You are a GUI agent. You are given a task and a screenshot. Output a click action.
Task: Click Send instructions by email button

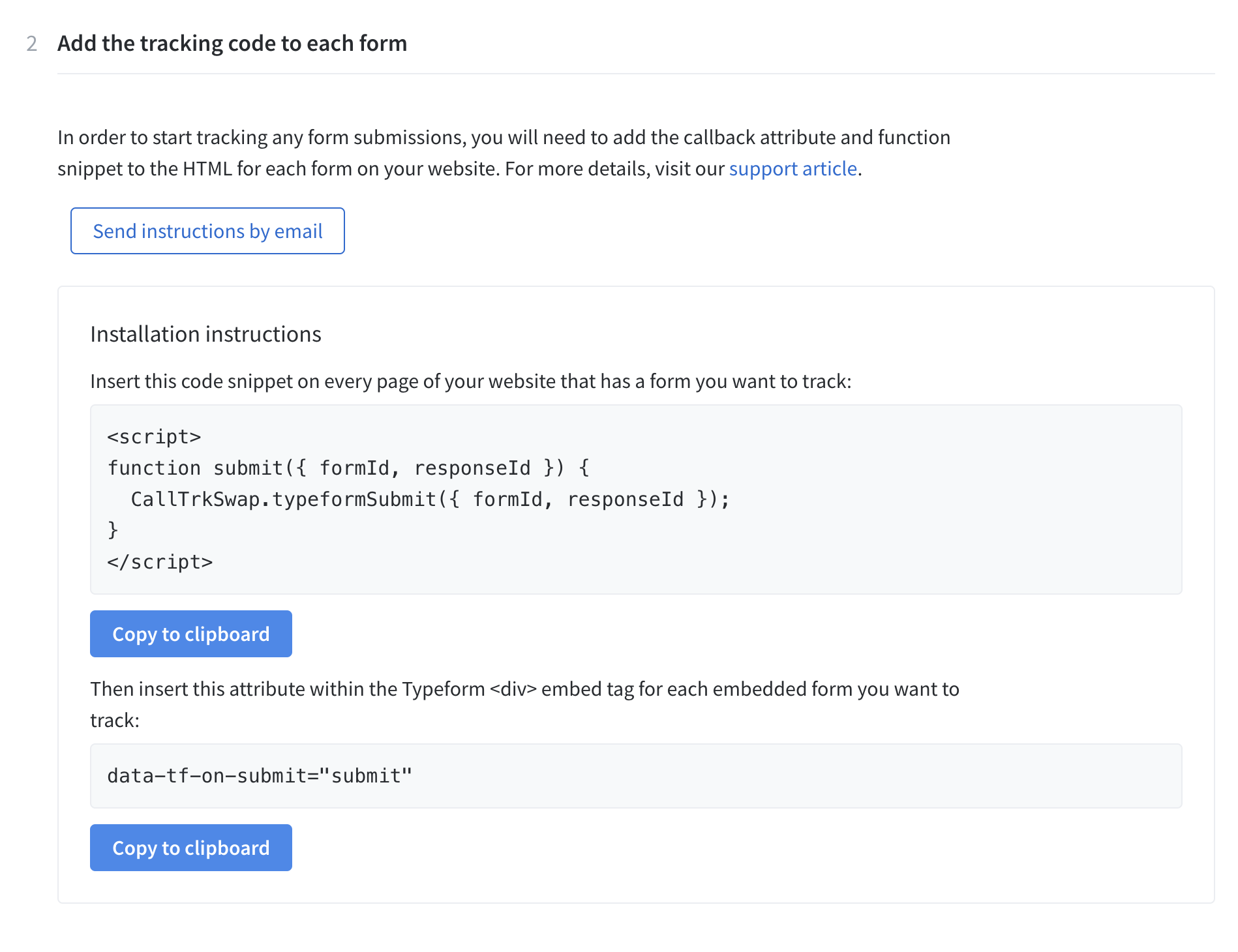[x=207, y=231]
